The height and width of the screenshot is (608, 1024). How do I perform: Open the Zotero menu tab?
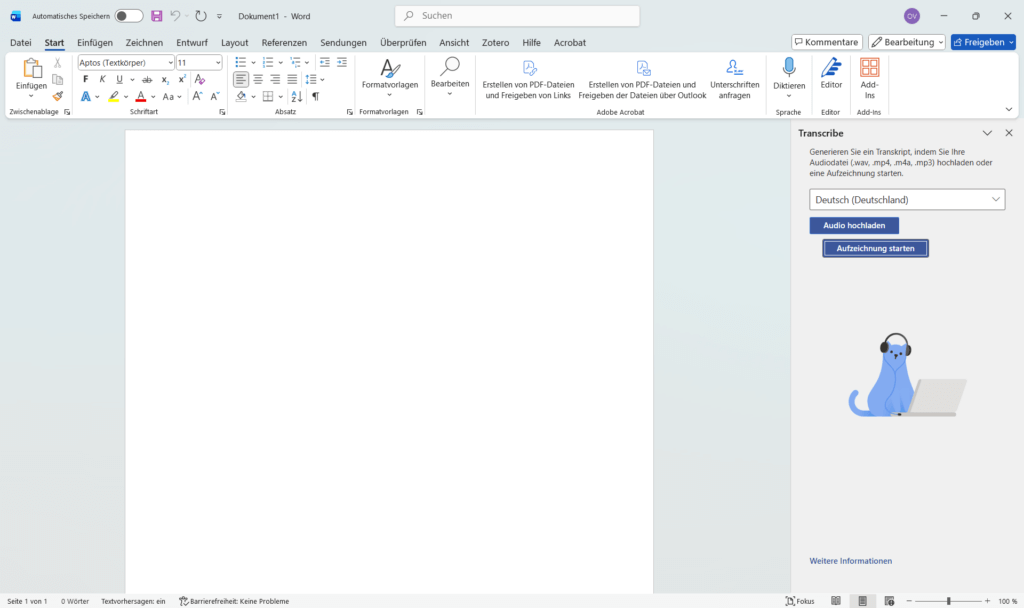[x=494, y=42]
